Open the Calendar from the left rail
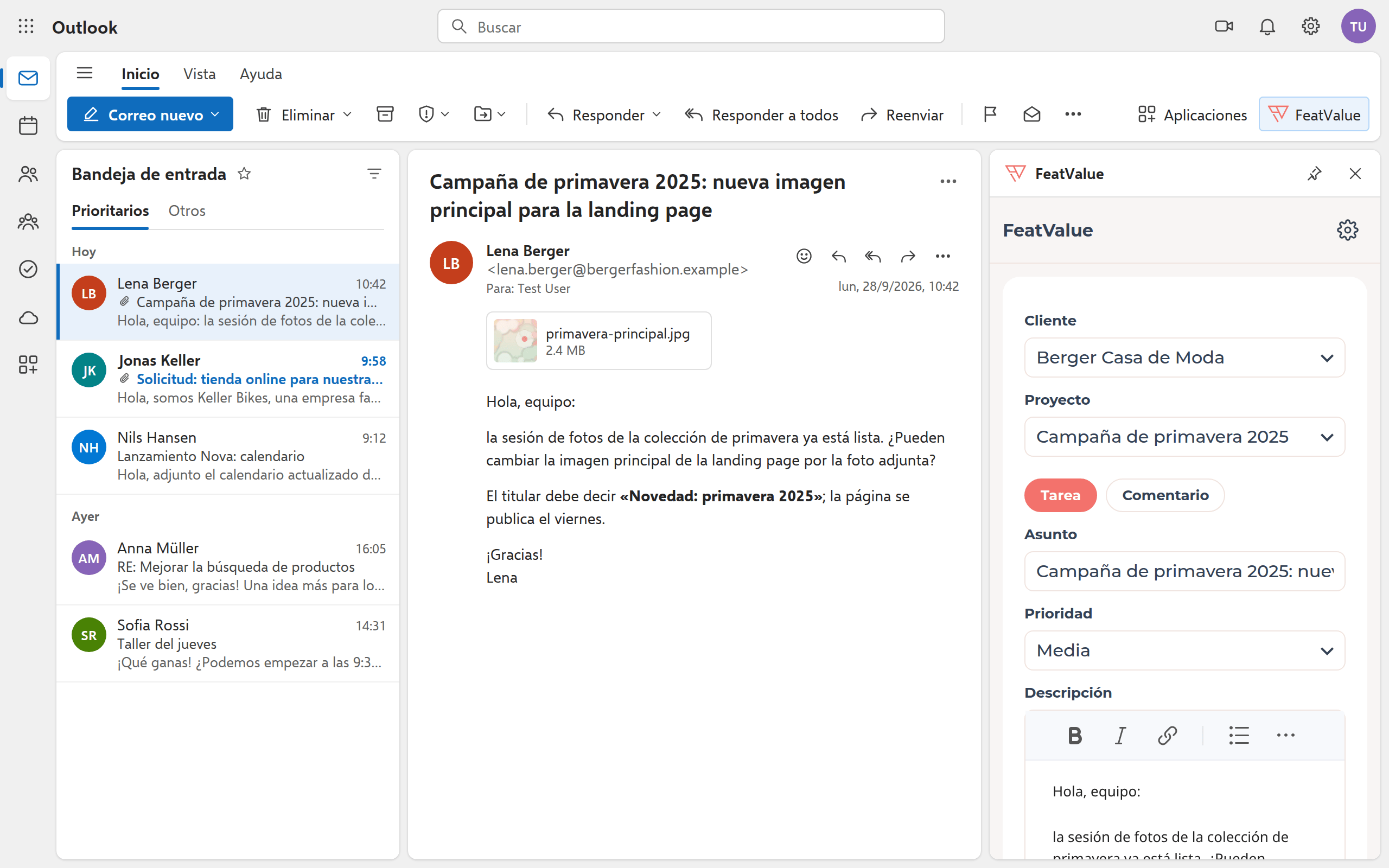This screenshot has width=1389, height=868. click(28, 126)
